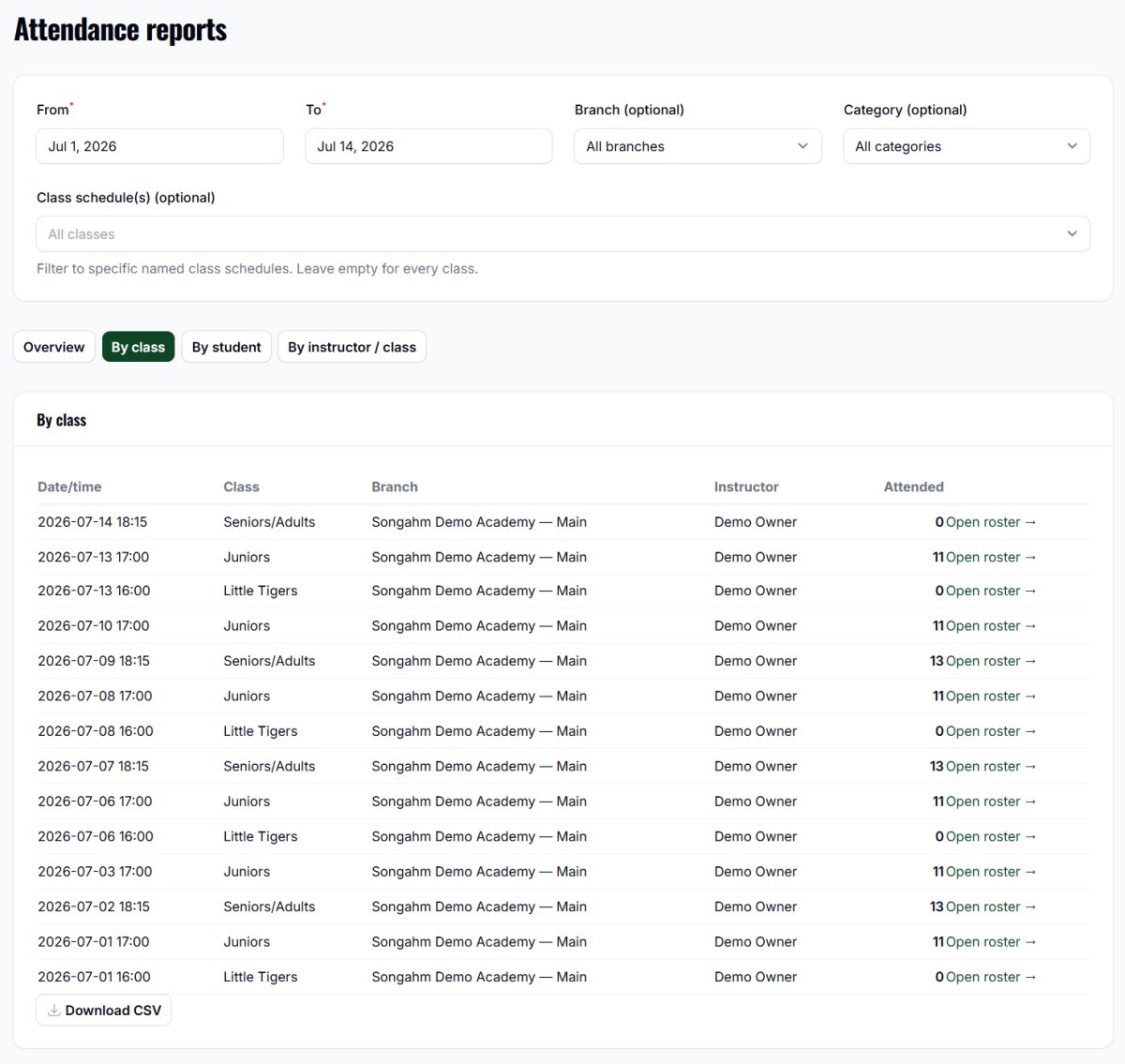Open roster for 2026-07-01 17:00 Juniors
Screen dimensions: 1125x1064
point(991,942)
